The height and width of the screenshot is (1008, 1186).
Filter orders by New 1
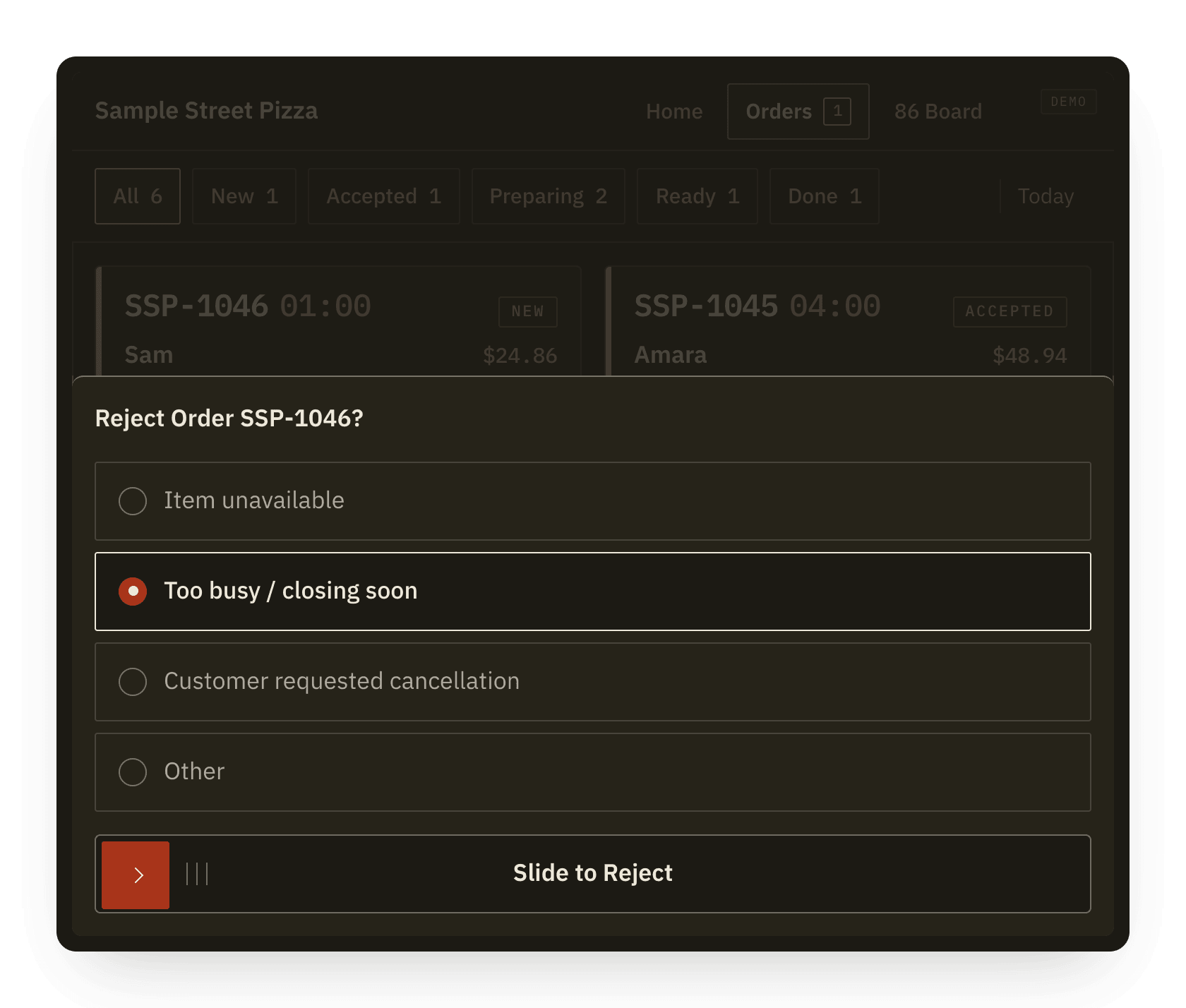click(x=244, y=196)
